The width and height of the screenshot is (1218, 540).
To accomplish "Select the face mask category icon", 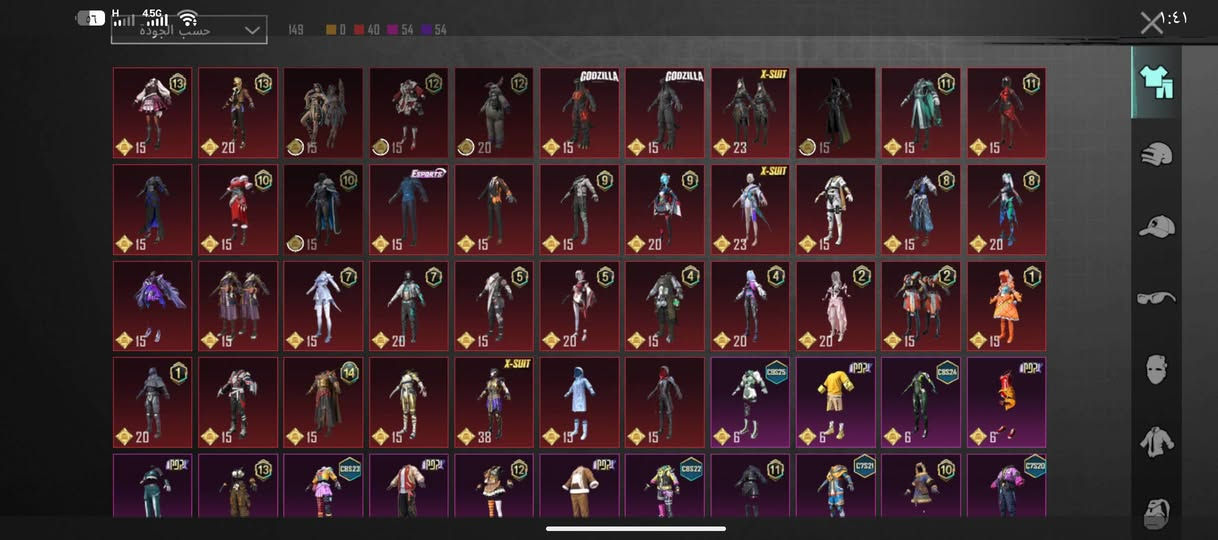I will click(x=1156, y=369).
